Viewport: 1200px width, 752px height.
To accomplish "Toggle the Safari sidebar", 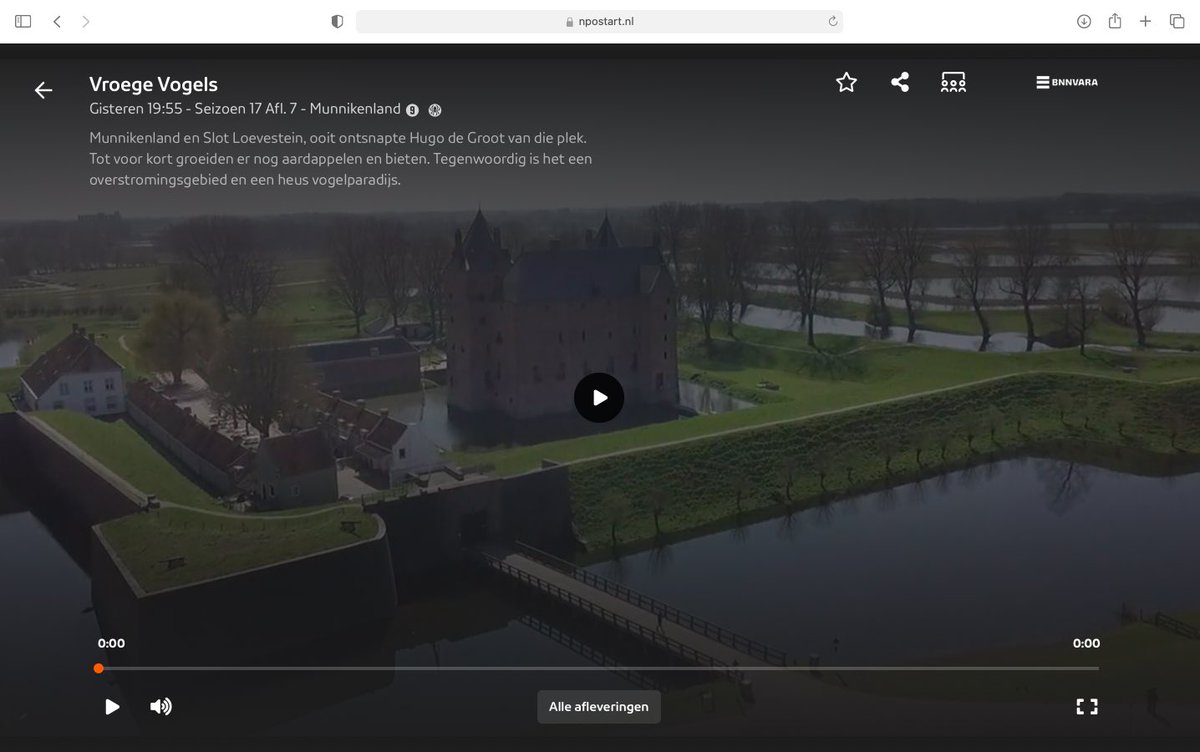I will tap(22, 20).
